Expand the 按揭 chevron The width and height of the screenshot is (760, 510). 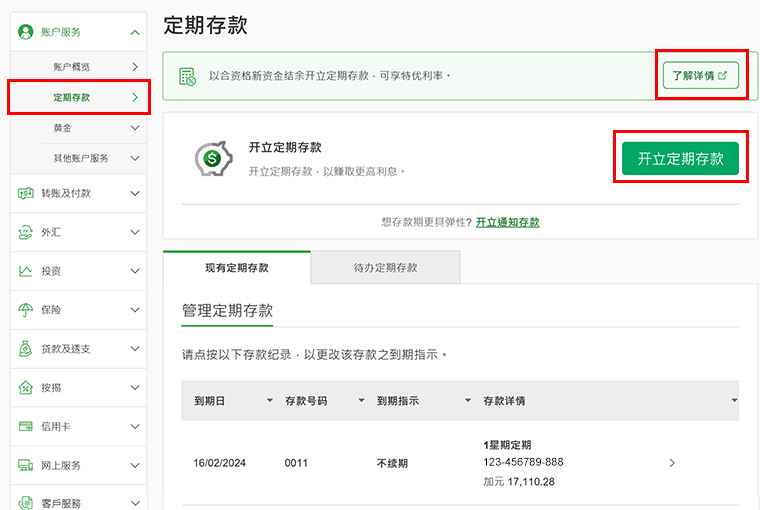(x=135, y=387)
